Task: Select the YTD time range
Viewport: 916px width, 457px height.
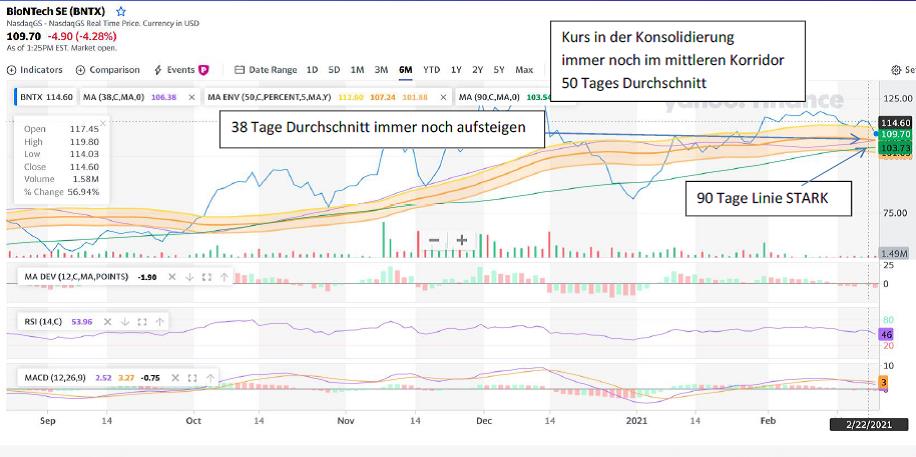Action: [432, 70]
